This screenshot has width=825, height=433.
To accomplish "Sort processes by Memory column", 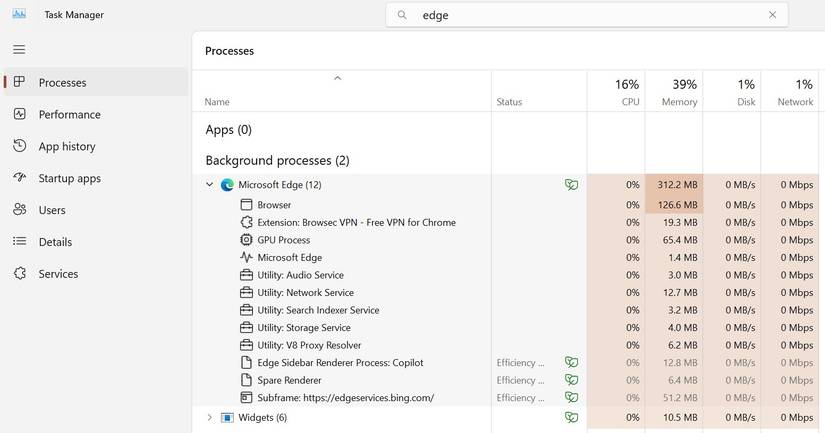I will 674,92.
